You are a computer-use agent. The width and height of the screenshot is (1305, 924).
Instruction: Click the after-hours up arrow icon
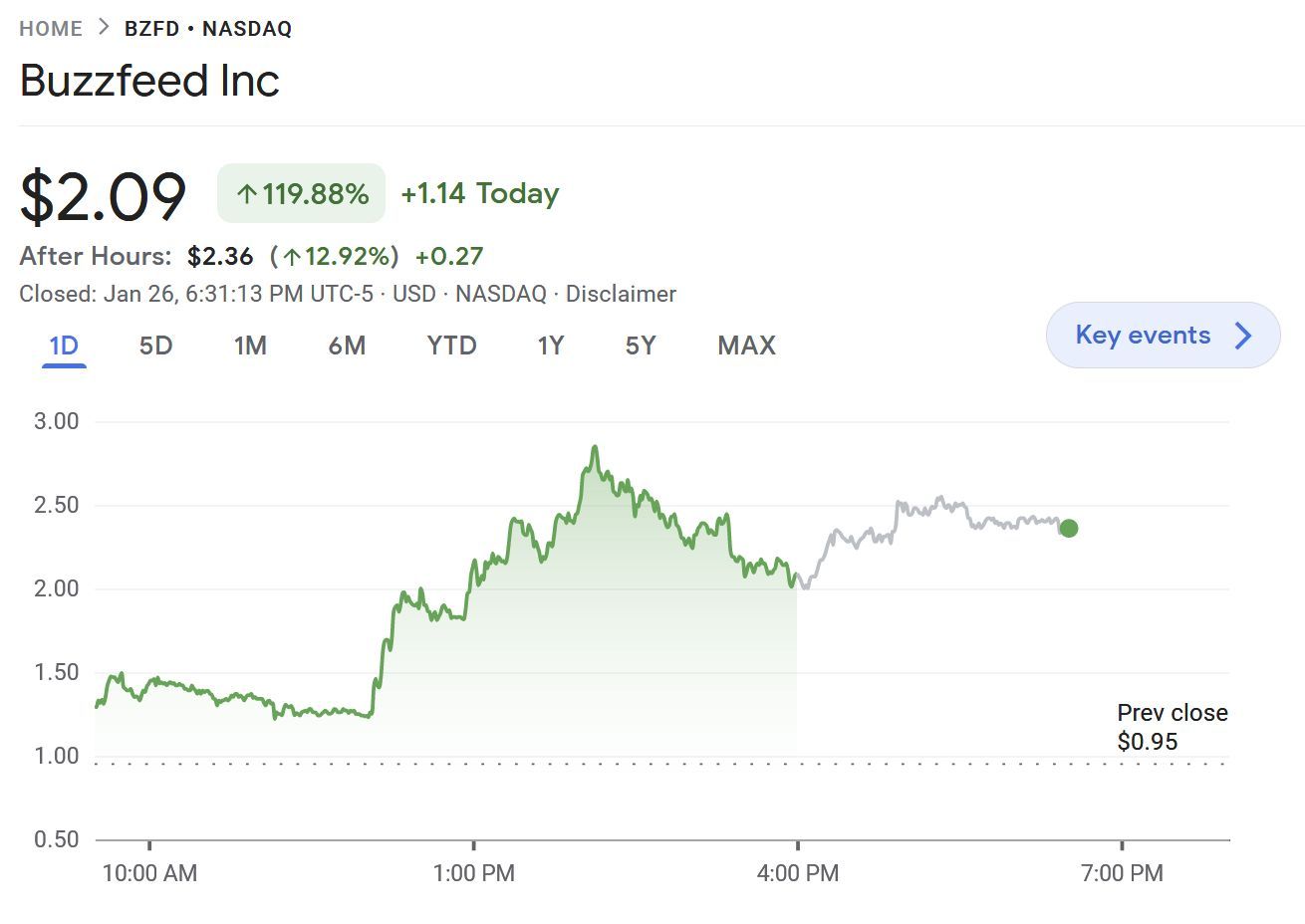(292, 257)
